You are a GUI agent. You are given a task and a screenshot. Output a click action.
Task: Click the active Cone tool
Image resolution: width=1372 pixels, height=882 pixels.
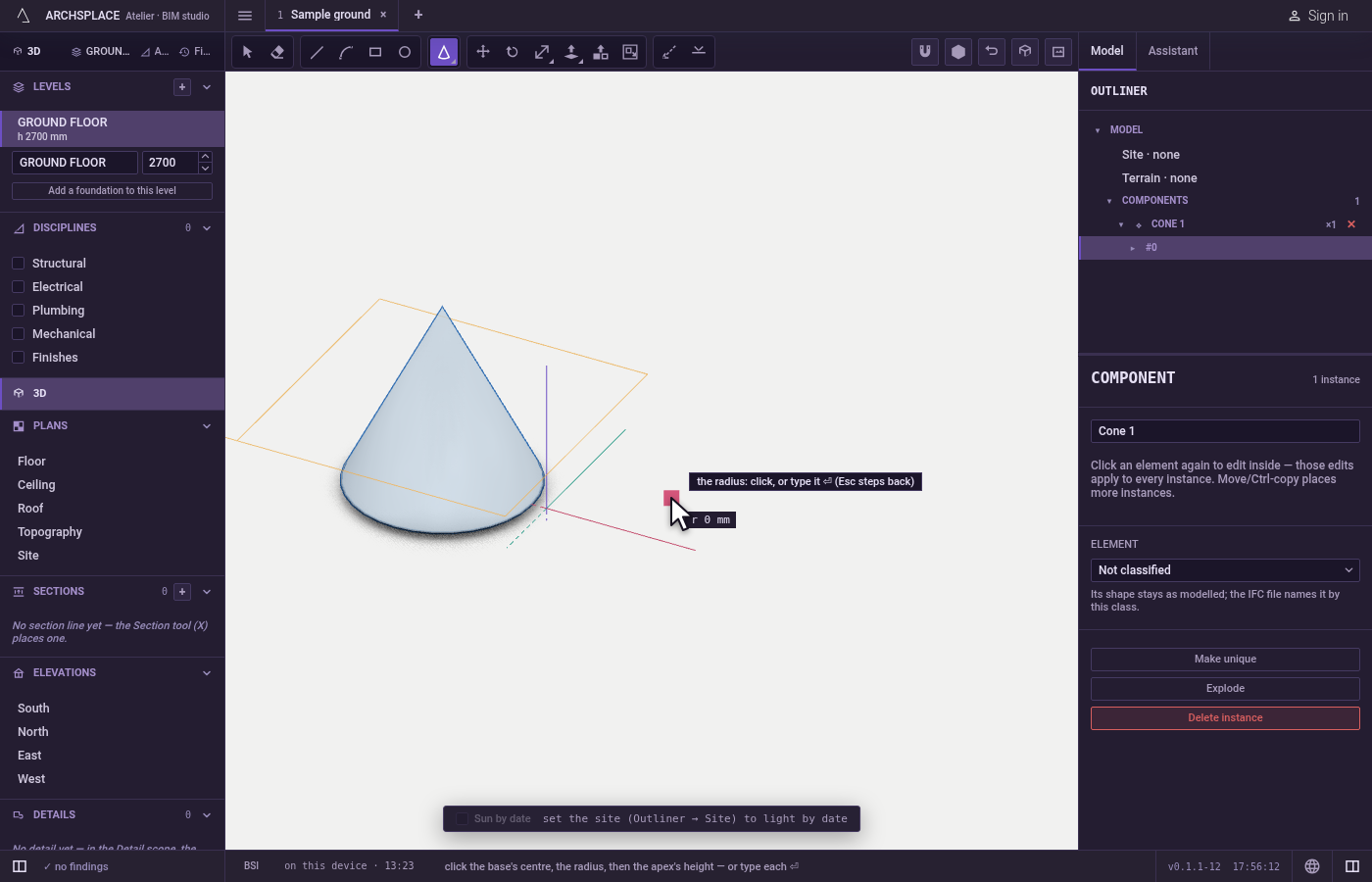click(444, 52)
